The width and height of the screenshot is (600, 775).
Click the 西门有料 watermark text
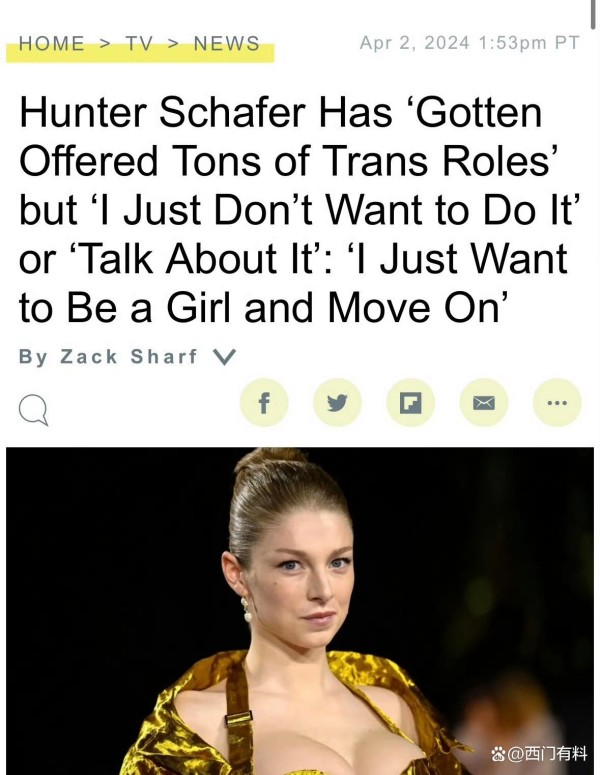[x=556, y=754]
